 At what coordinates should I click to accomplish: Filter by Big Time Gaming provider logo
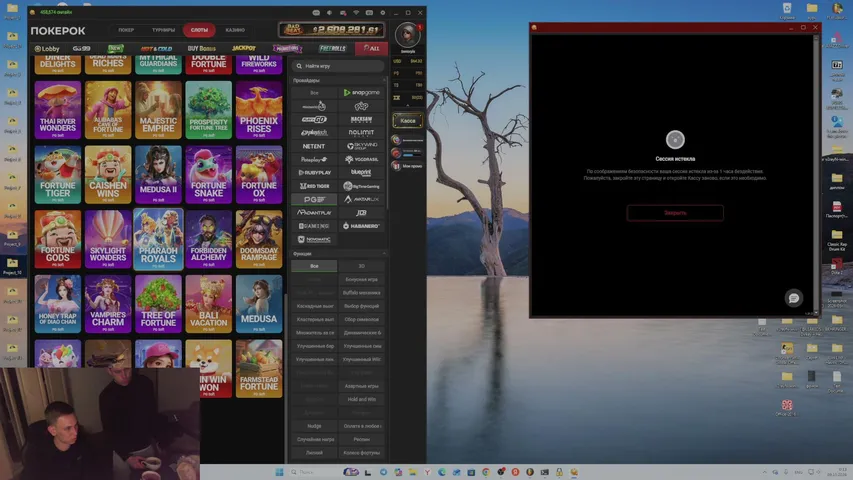tap(361, 186)
